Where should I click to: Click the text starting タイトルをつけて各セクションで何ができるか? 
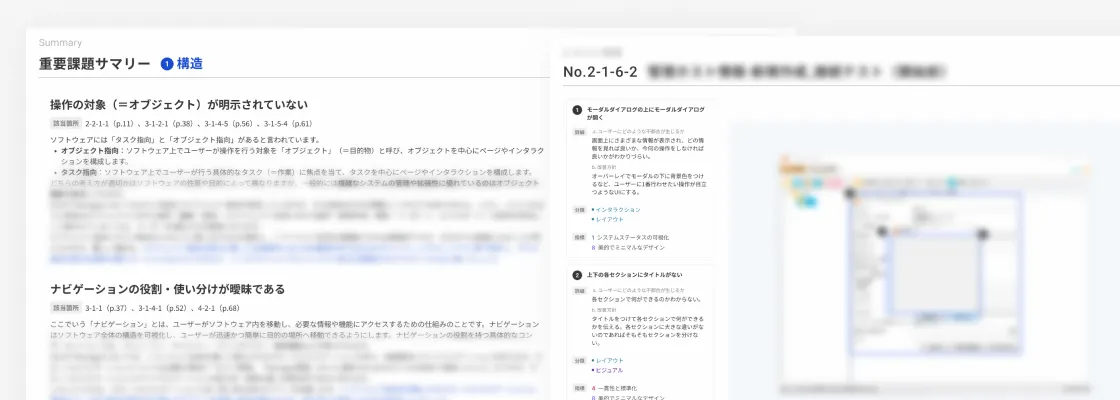[649, 329]
